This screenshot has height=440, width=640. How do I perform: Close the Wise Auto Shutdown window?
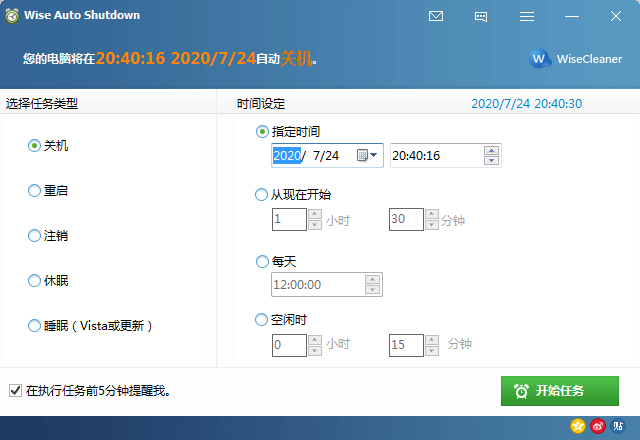point(616,16)
